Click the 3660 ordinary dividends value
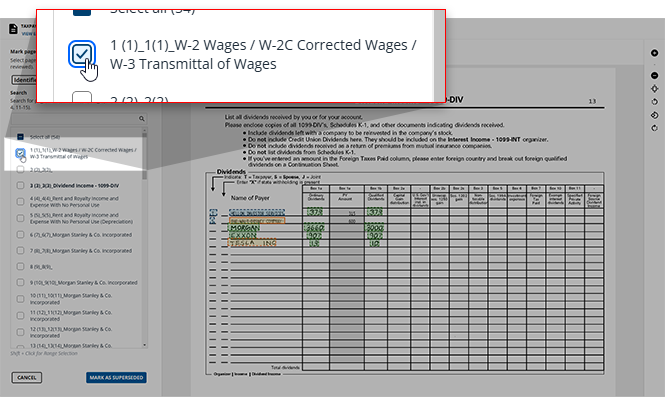Viewport: 665px width, 397px height. (315, 228)
